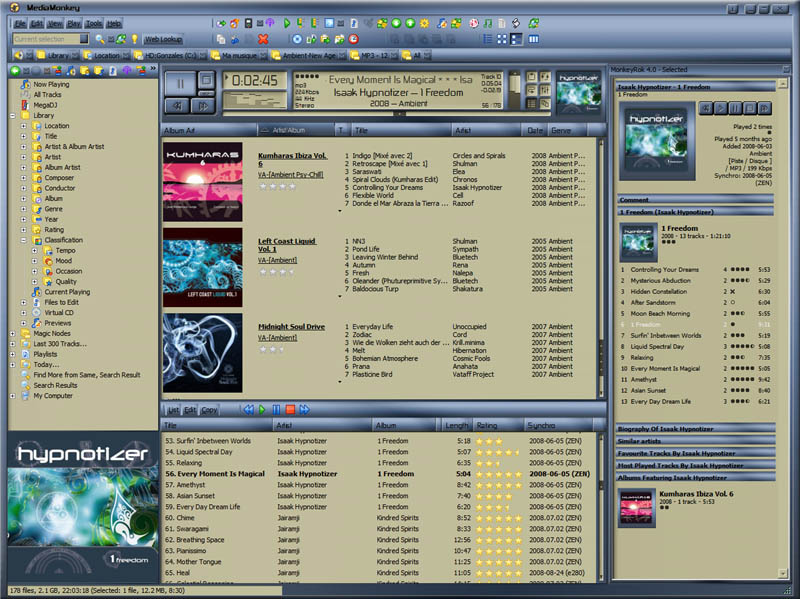Screen dimensions: 800x599
Task: Click the light bulb icon in the toolbar
Action: pos(134,39)
